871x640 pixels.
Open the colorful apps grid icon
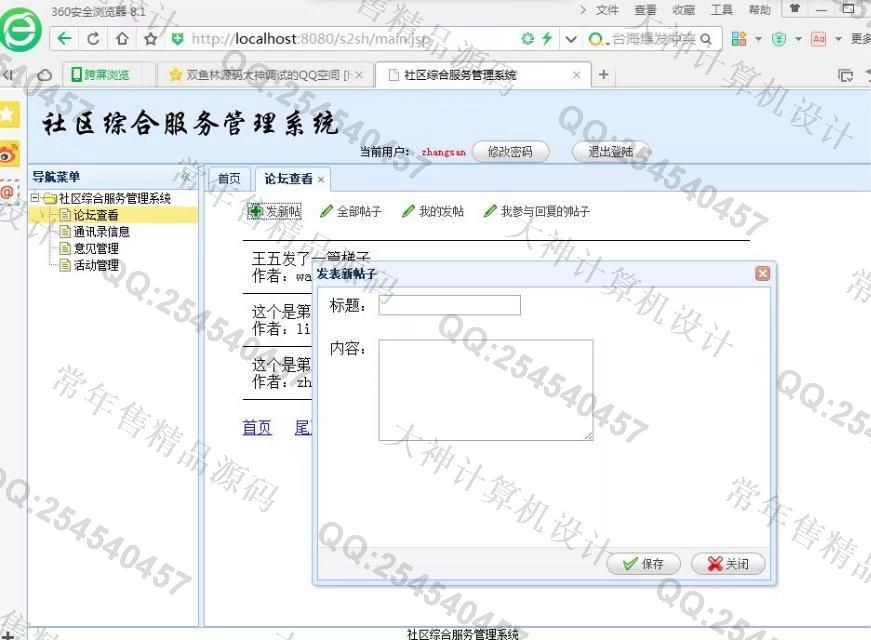point(739,39)
